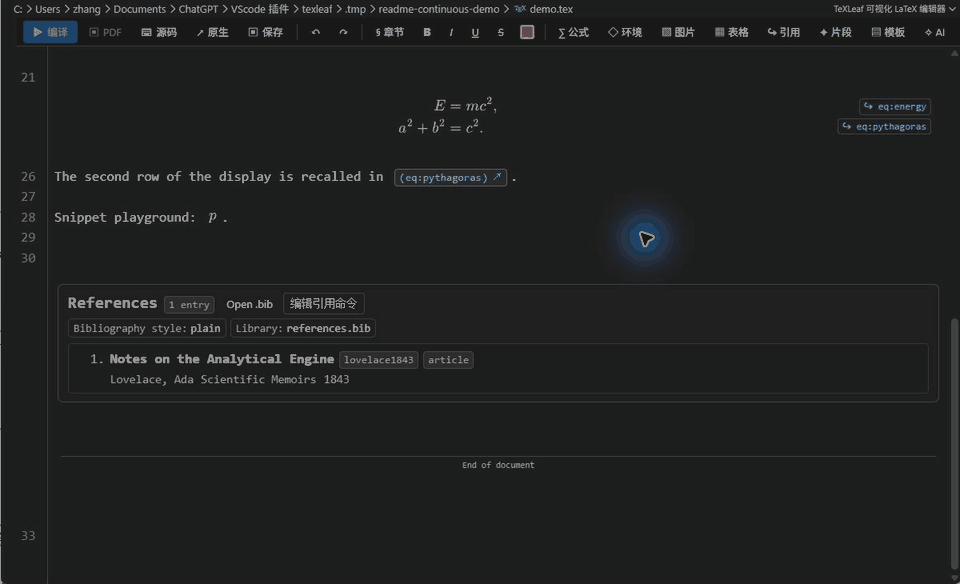
Task: Open the 原生 native editor
Action: (x=212, y=32)
